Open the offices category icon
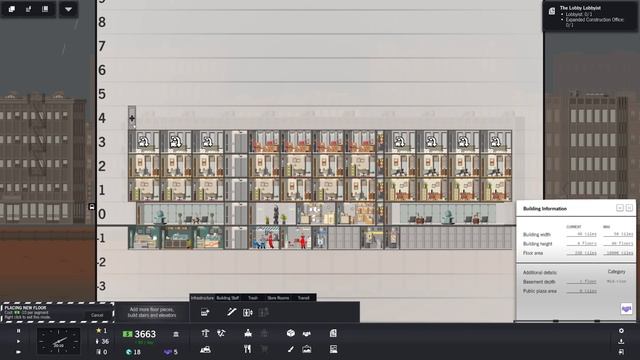 (248, 333)
